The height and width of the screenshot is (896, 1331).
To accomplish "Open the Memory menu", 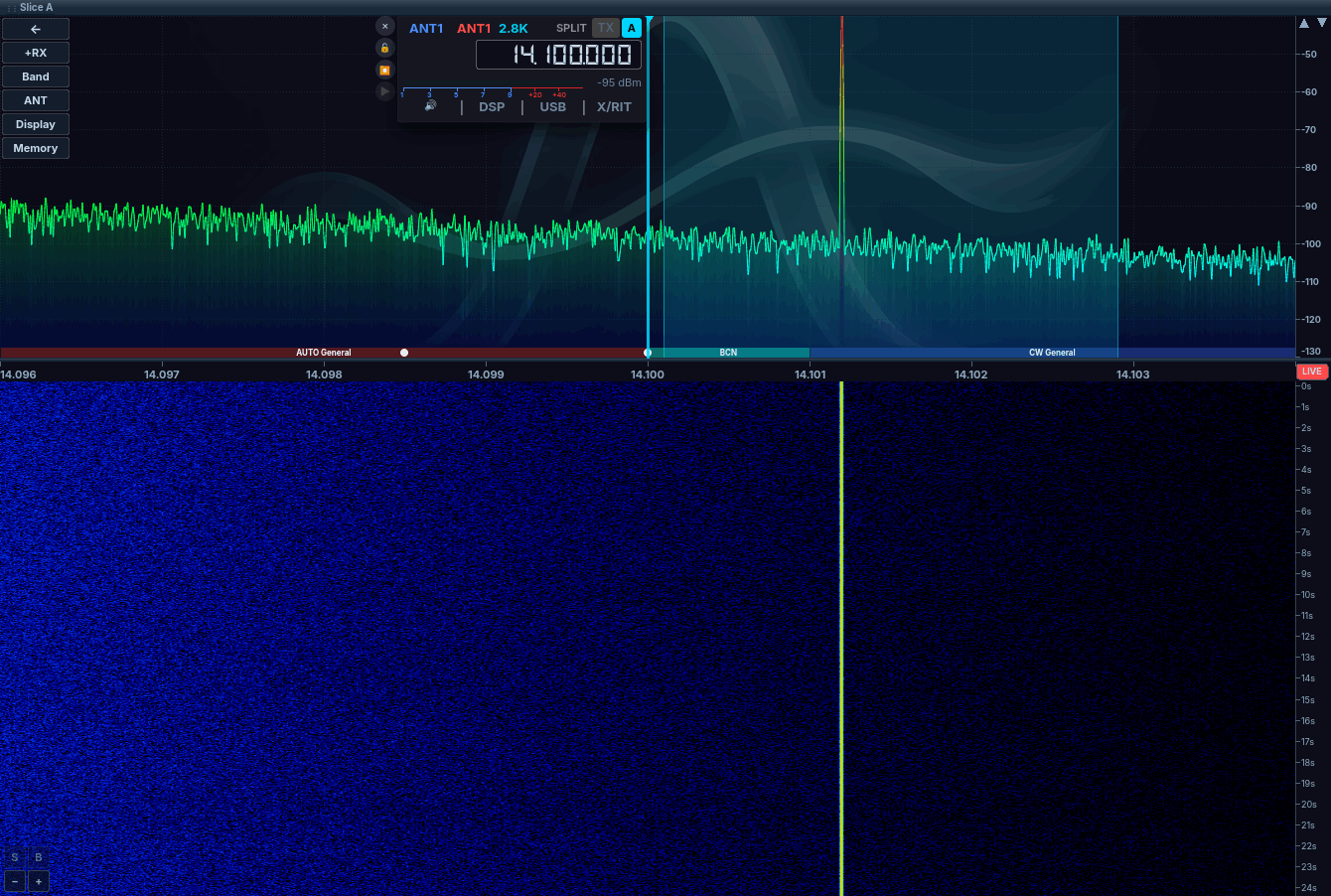I will click(36, 148).
